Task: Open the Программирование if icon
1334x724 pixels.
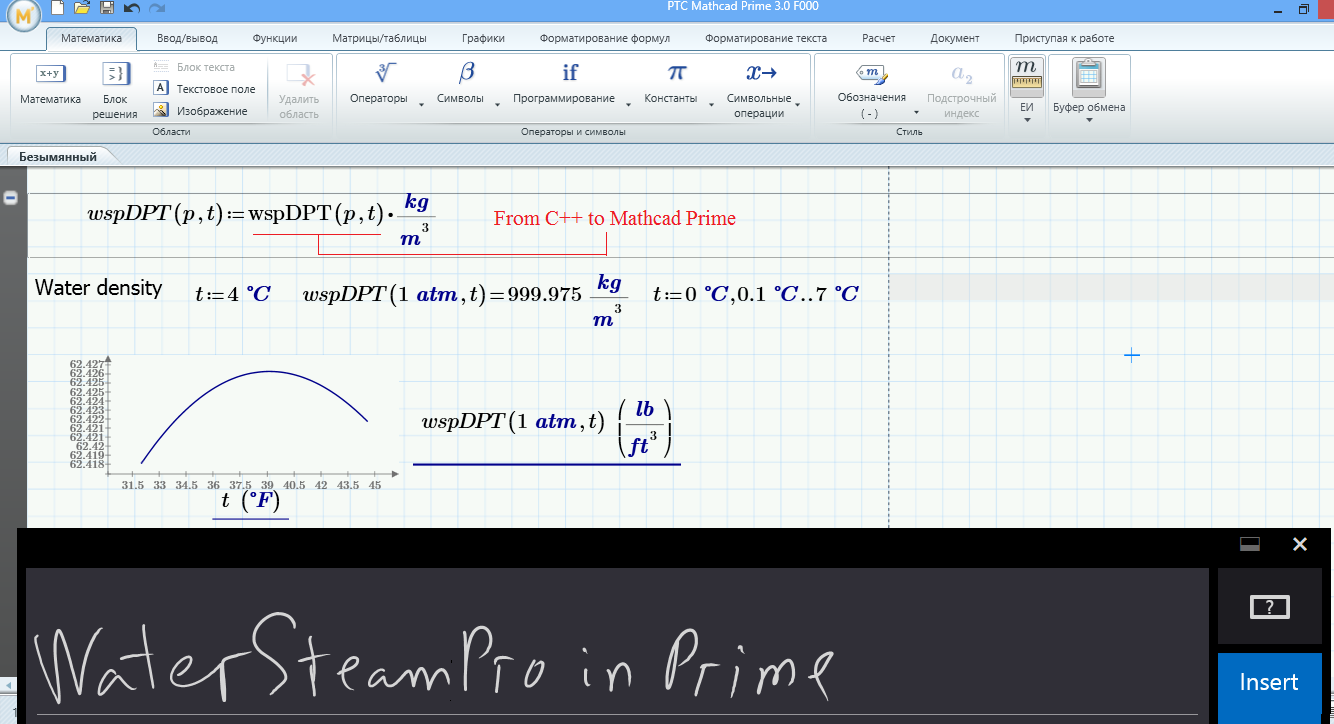Action: point(569,73)
